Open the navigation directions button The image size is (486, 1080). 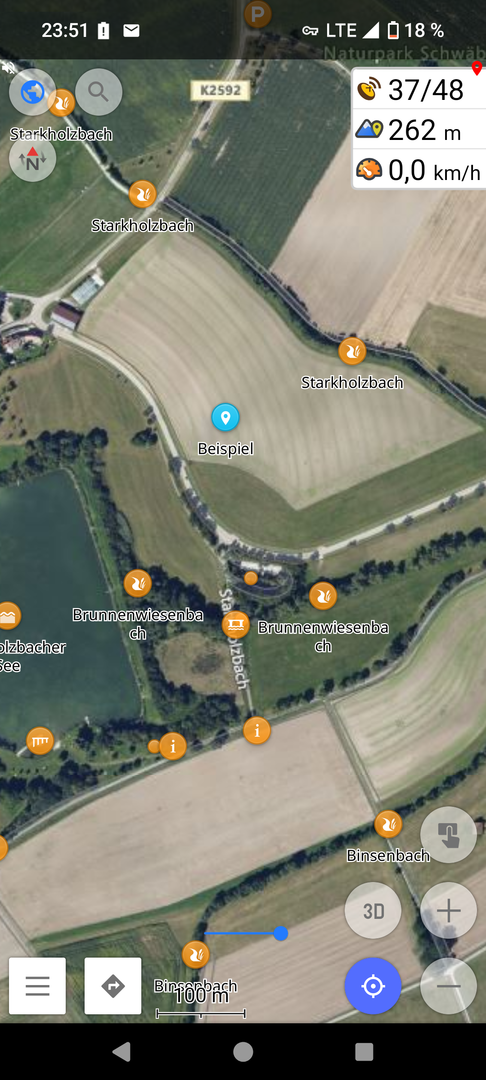[113, 986]
